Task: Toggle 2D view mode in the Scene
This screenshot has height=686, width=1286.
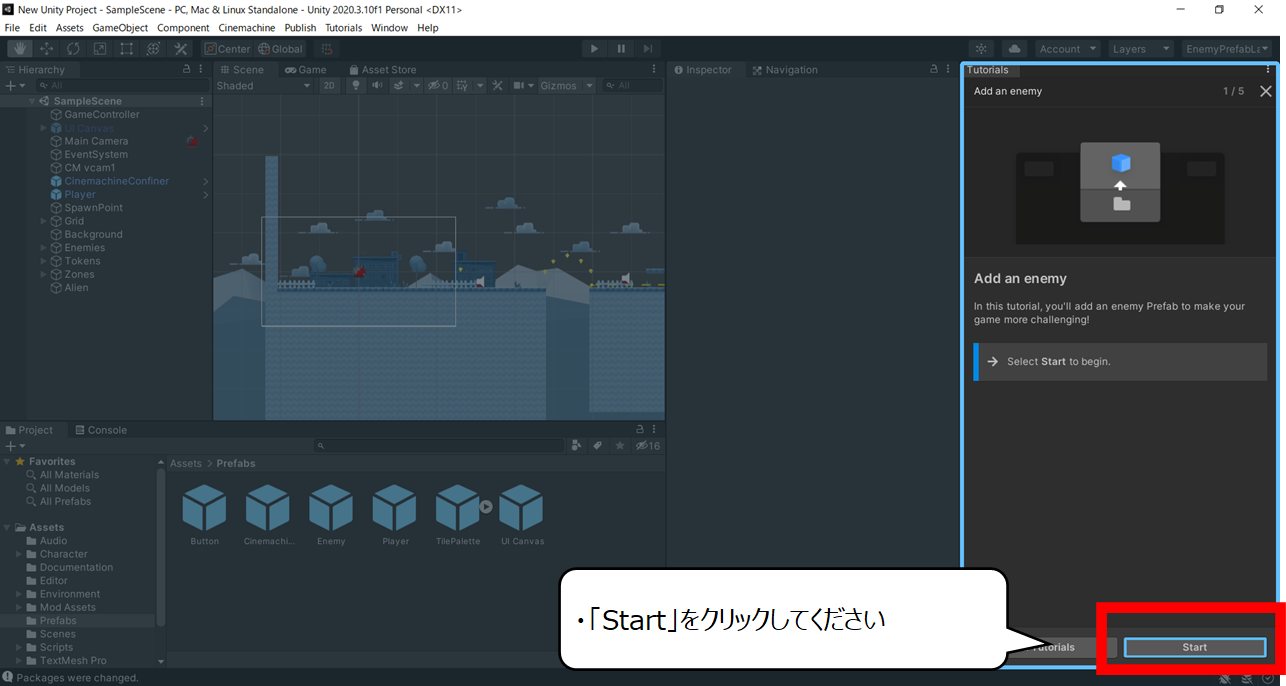Action: pos(329,86)
